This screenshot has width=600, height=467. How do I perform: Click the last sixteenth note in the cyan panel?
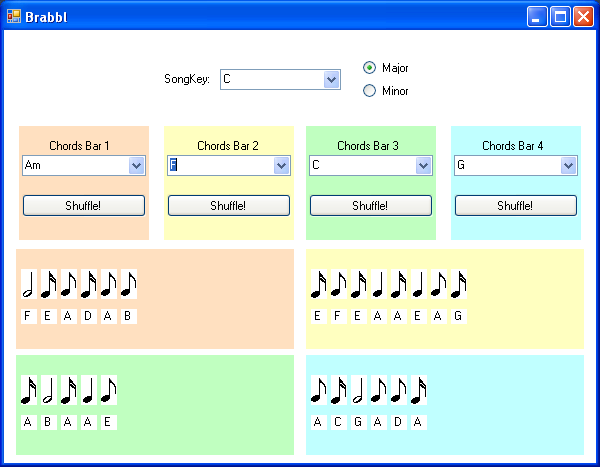coord(419,390)
